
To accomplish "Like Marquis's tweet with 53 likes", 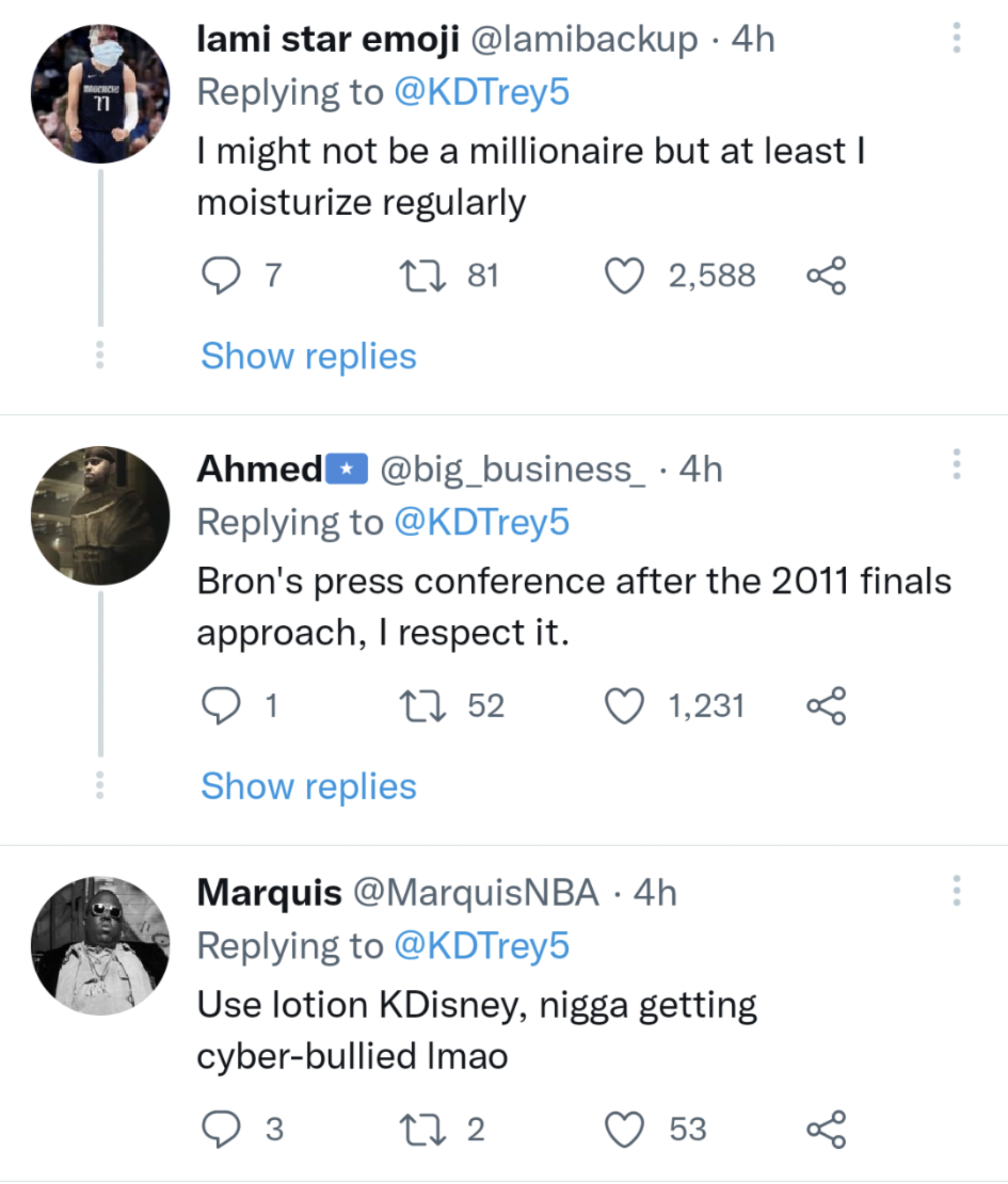I will point(625,1129).
